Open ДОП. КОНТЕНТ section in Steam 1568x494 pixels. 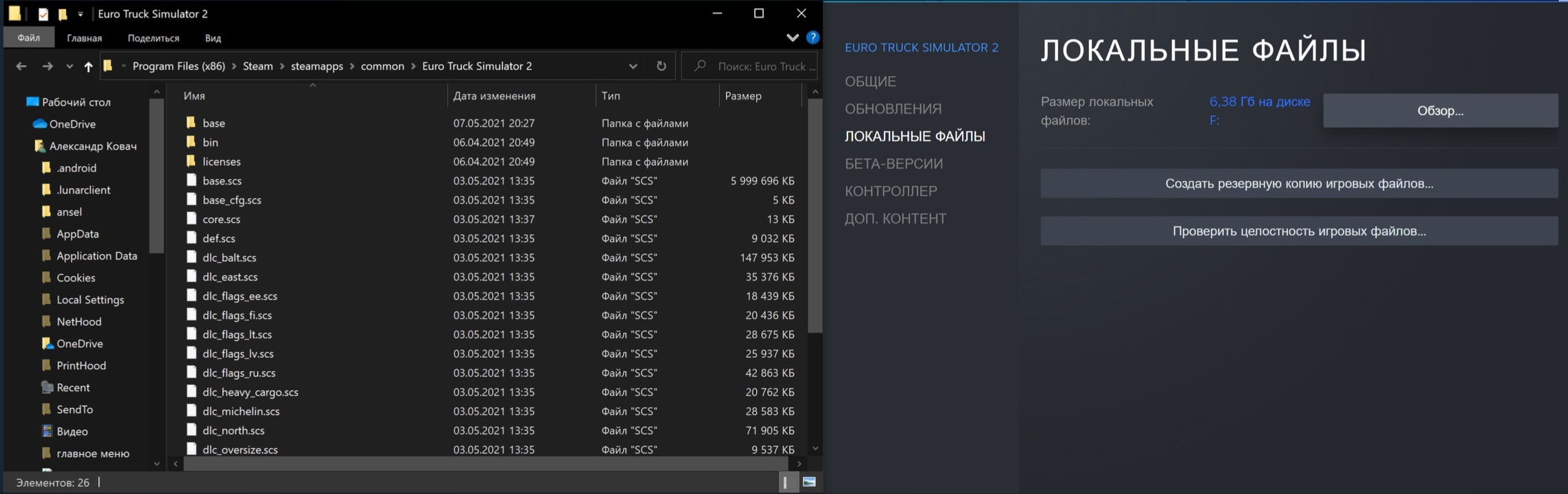[896, 218]
